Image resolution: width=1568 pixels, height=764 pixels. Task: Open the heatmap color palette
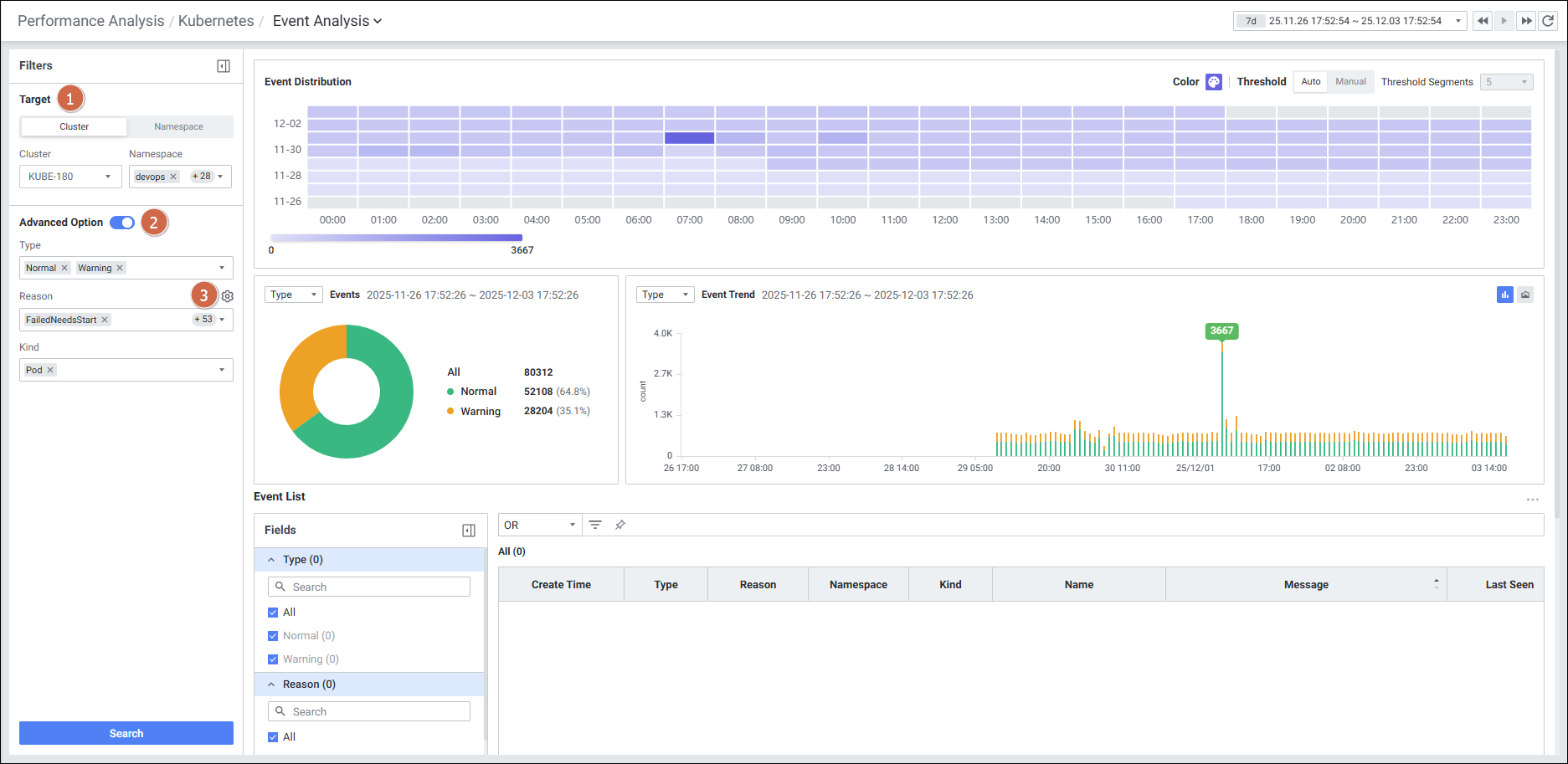pos(1214,82)
